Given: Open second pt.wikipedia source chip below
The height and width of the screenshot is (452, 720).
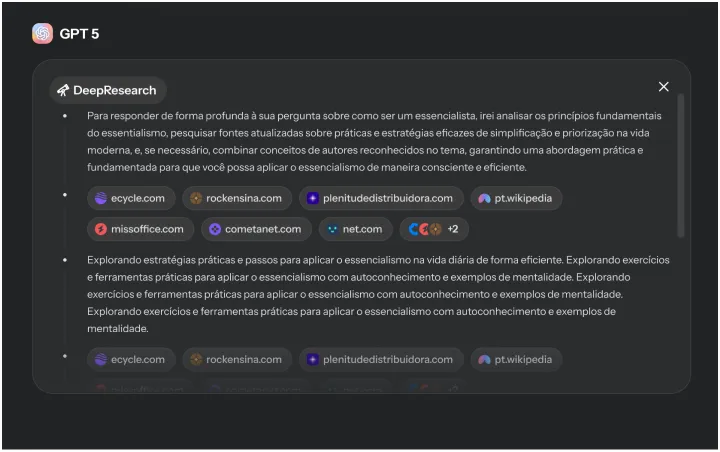Looking at the screenshot, I should click(x=516, y=360).
